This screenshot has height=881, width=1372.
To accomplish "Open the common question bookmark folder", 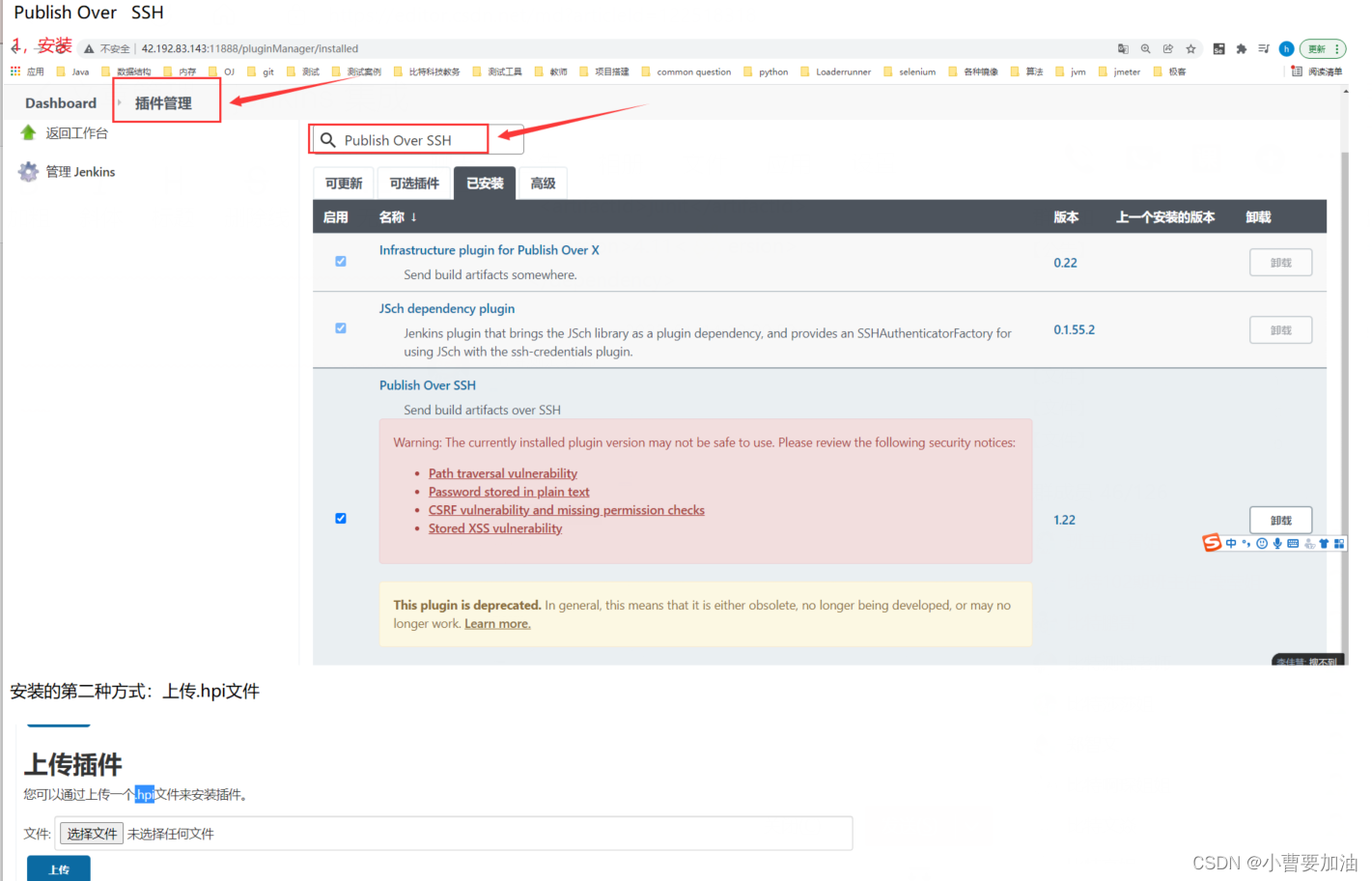I will (686, 71).
